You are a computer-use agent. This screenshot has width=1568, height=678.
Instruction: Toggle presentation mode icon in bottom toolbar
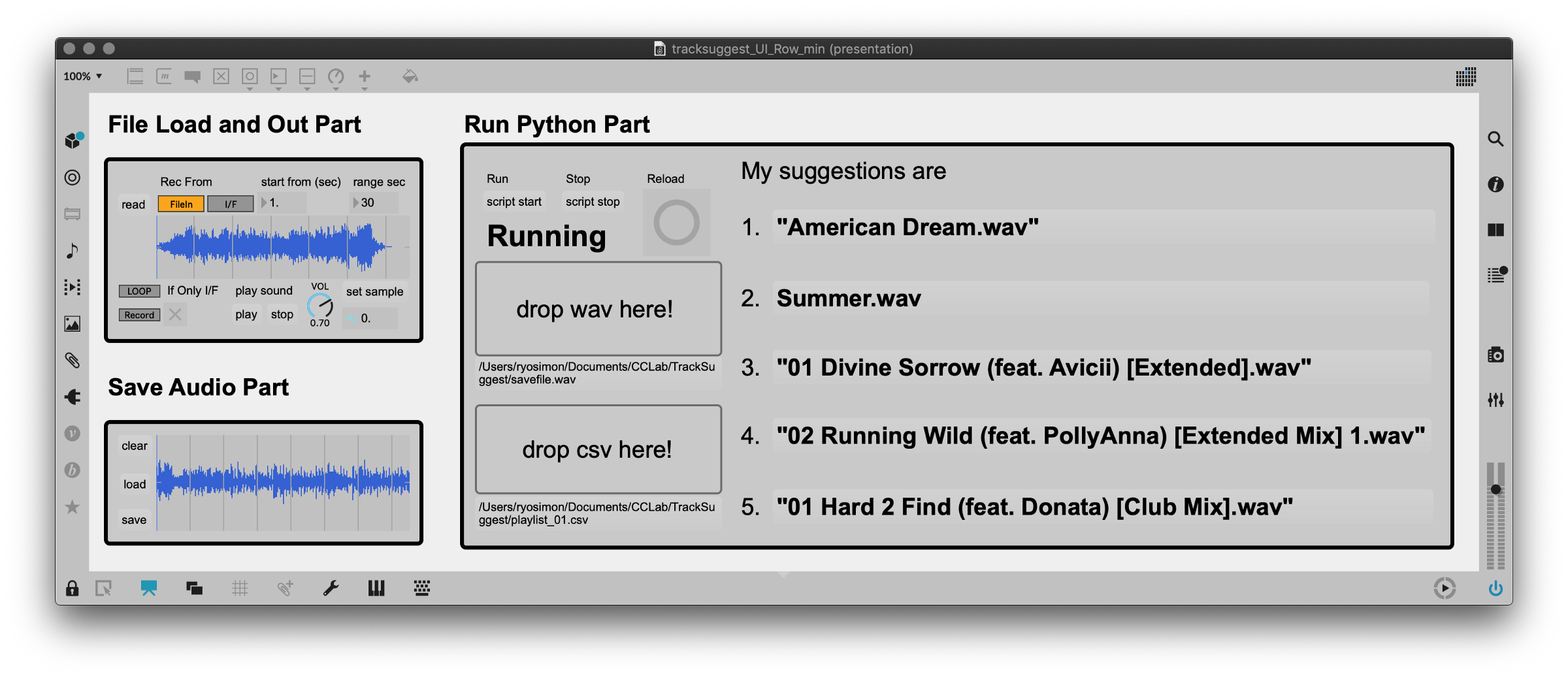[x=149, y=589]
